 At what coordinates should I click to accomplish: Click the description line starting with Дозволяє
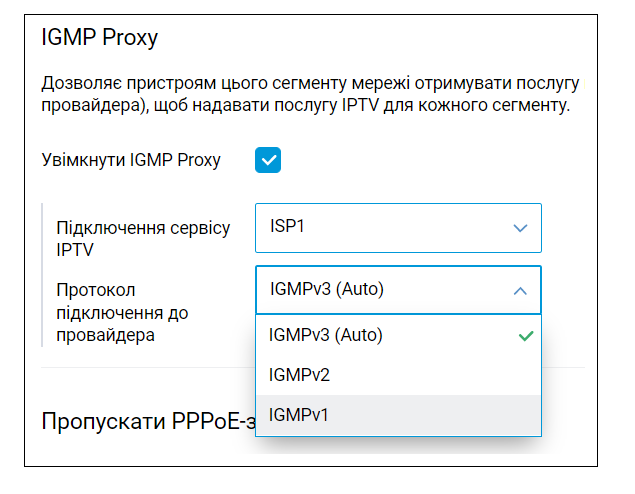click(x=313, y=83)
